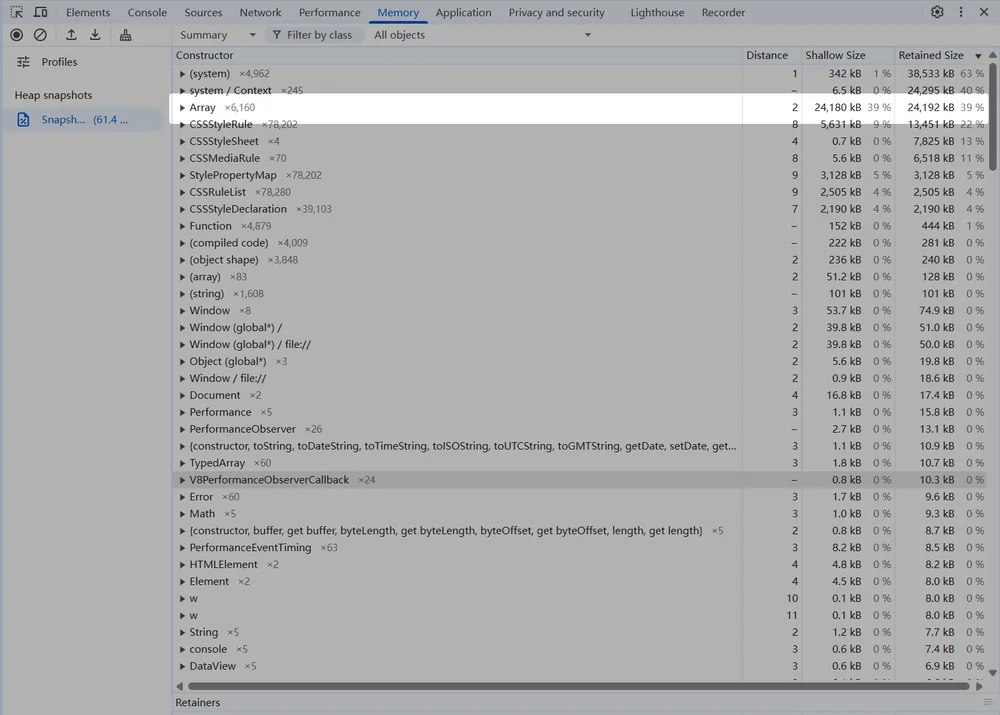
Task: Open the Performance tab
Action: tap(330, 12)
